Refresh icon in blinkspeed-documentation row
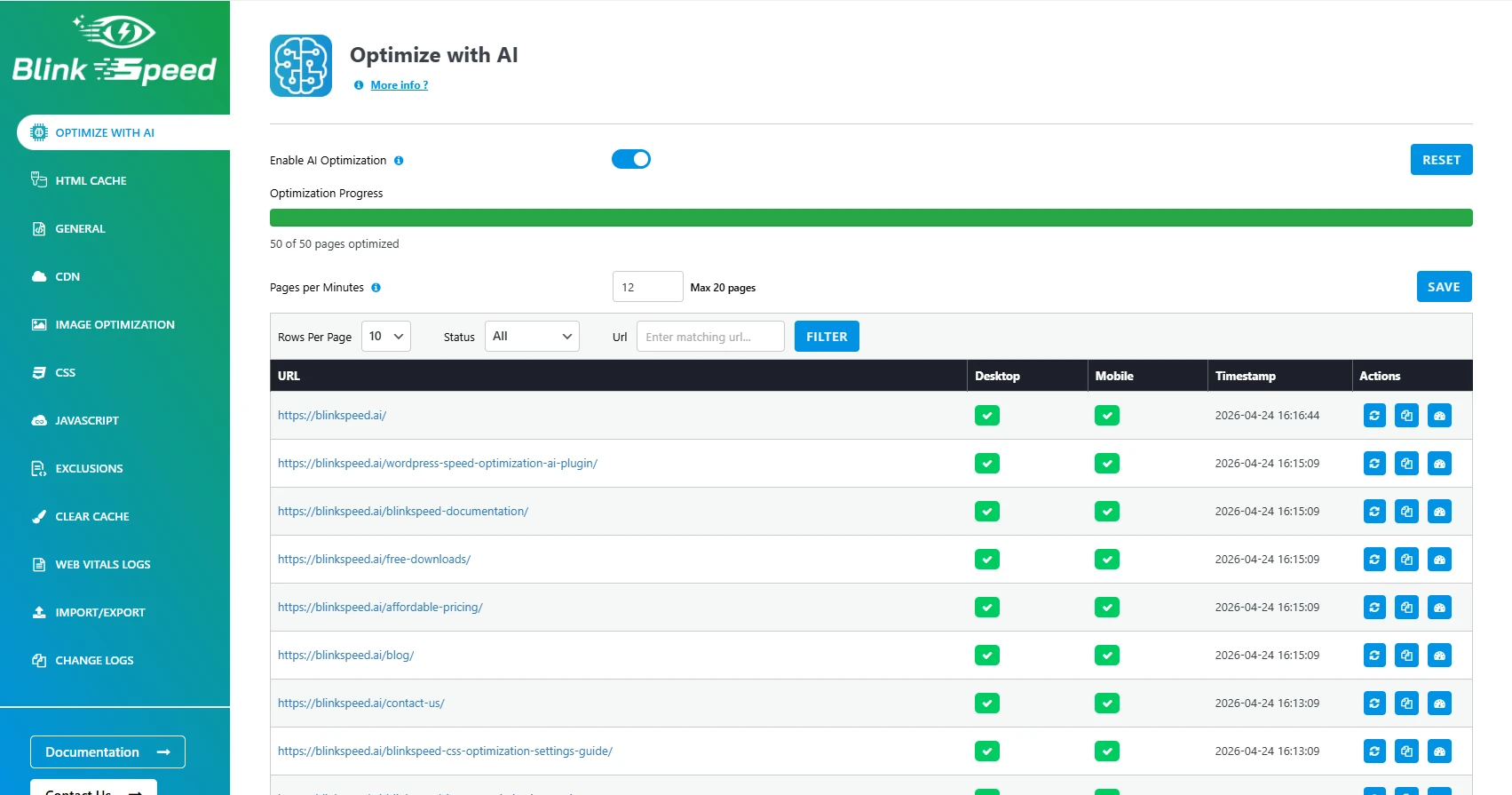 (1374, 512)
